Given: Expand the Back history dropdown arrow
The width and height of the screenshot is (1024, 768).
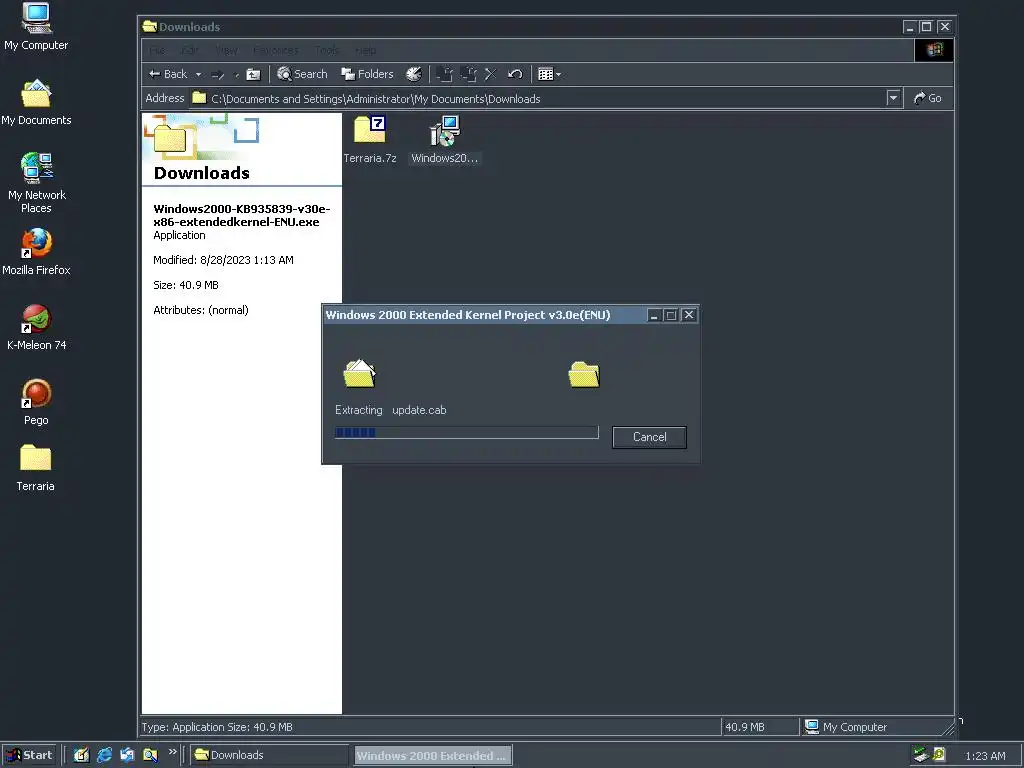Looking at the screenshot, I should pos(199,74).
